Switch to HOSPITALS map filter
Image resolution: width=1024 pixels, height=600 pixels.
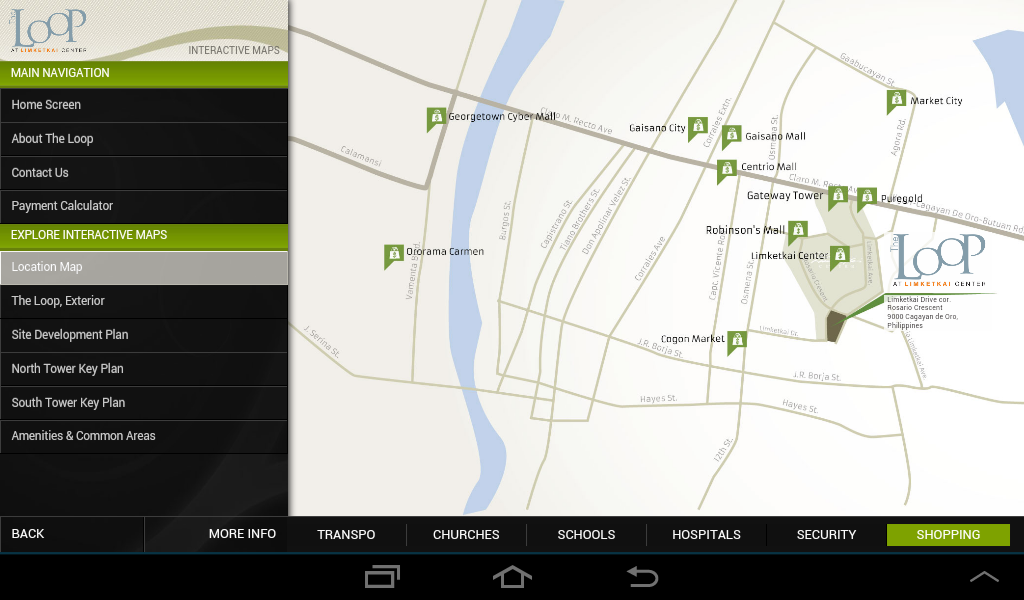coord(707,535)
